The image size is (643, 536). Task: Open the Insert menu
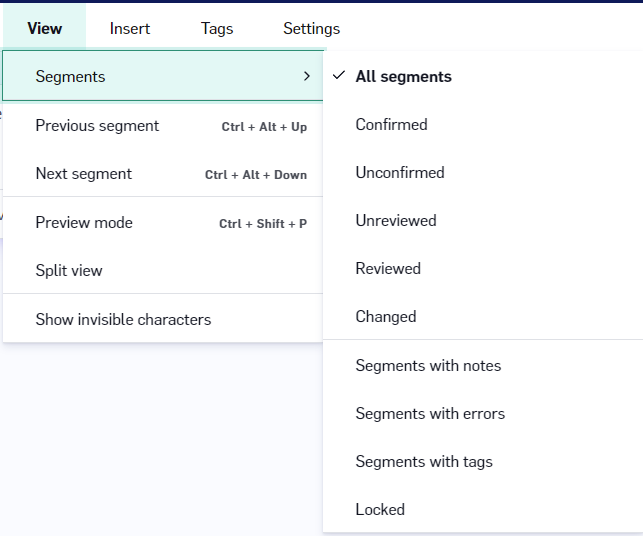130,28
